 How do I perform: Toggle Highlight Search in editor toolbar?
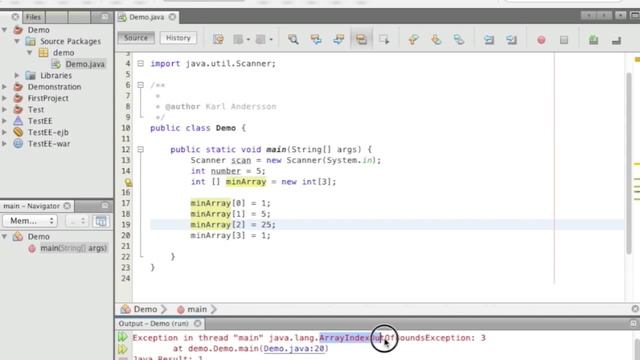click(x=361, y=39)
